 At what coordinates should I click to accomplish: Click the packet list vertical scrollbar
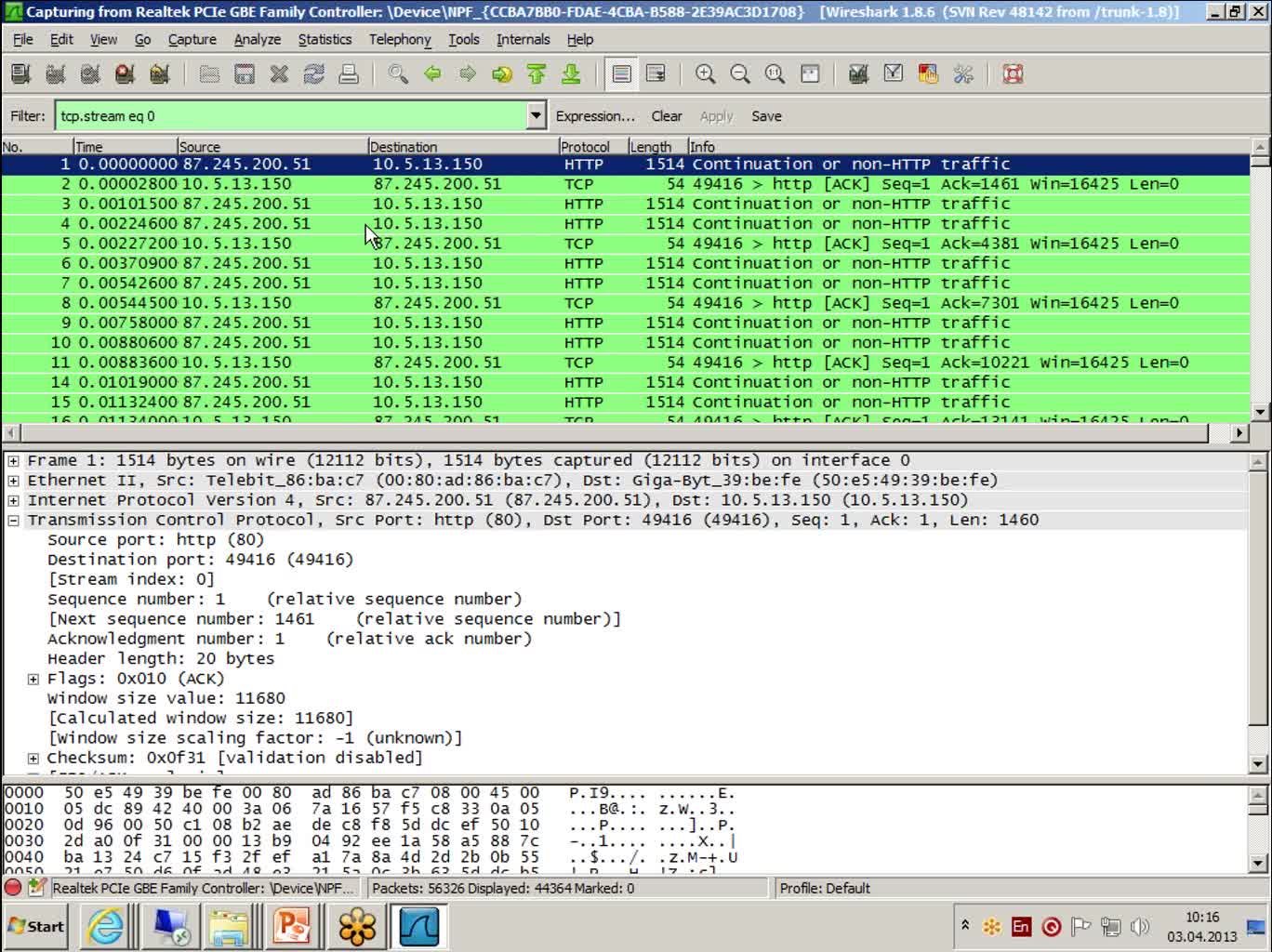point(1260,279)
